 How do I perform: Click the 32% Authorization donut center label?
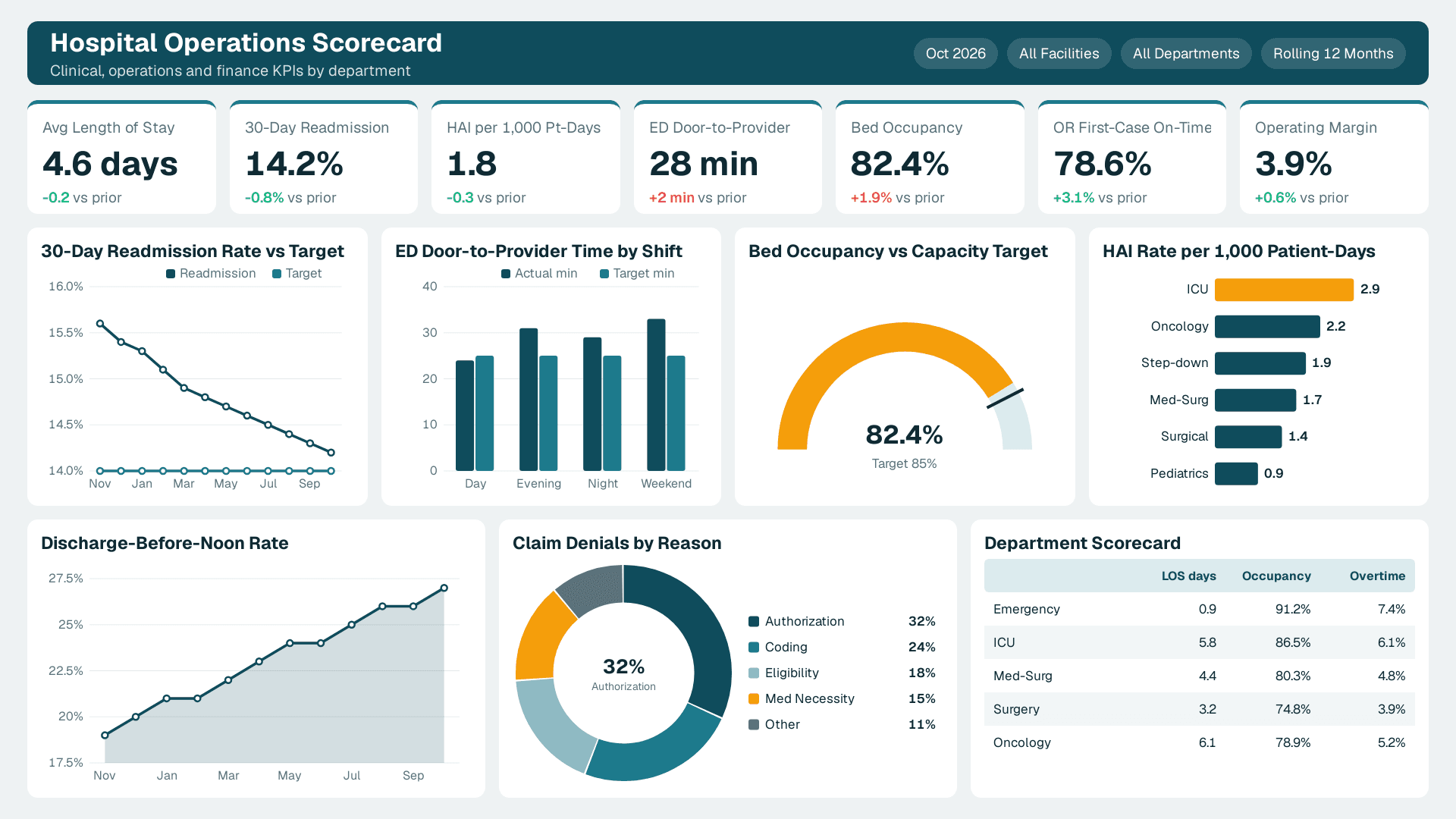tap(623, 673)
